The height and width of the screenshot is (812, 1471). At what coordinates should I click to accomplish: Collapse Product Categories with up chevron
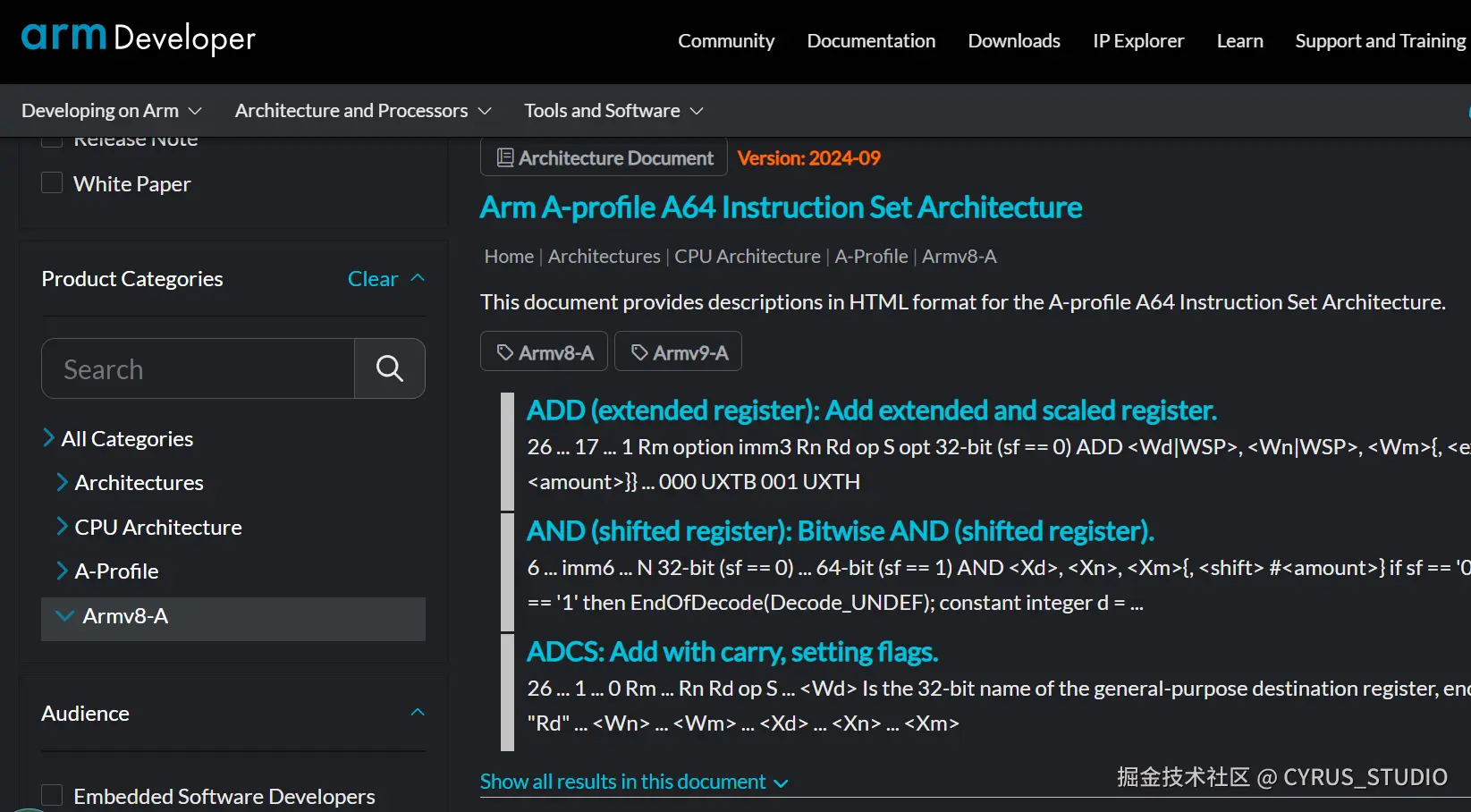417,278
